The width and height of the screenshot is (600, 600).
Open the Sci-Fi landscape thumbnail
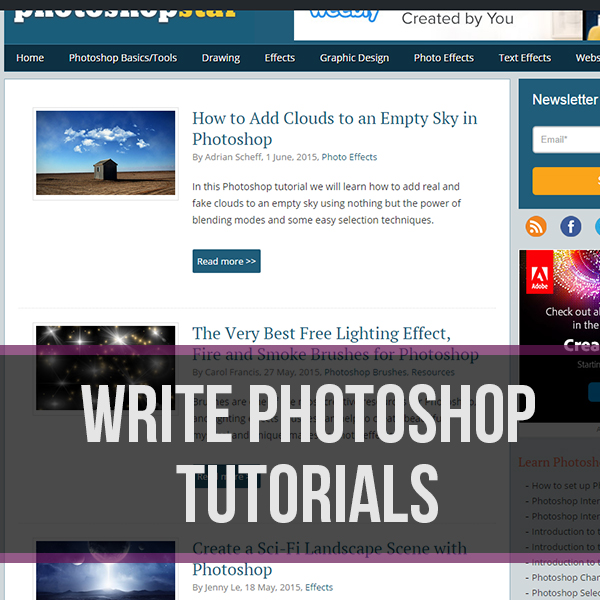point(106,570)
